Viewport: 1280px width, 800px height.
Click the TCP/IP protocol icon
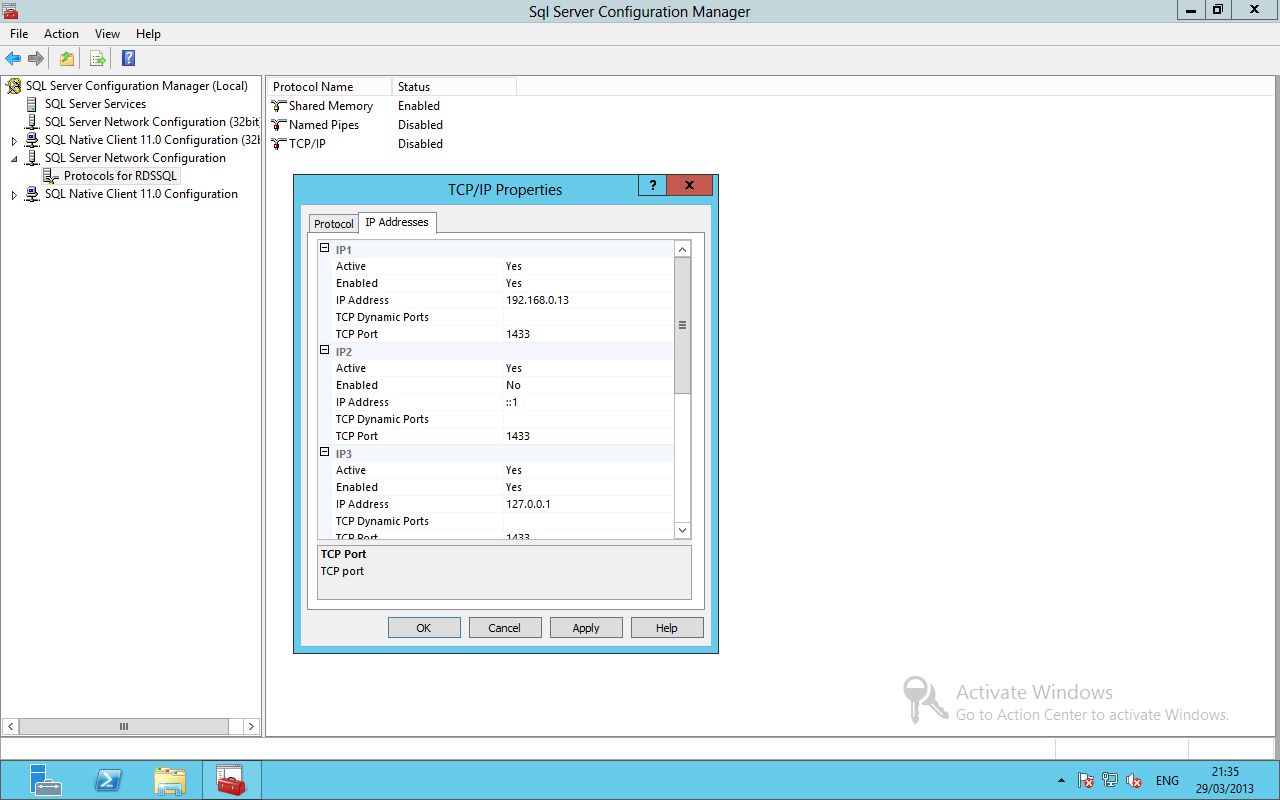[279, 144]
